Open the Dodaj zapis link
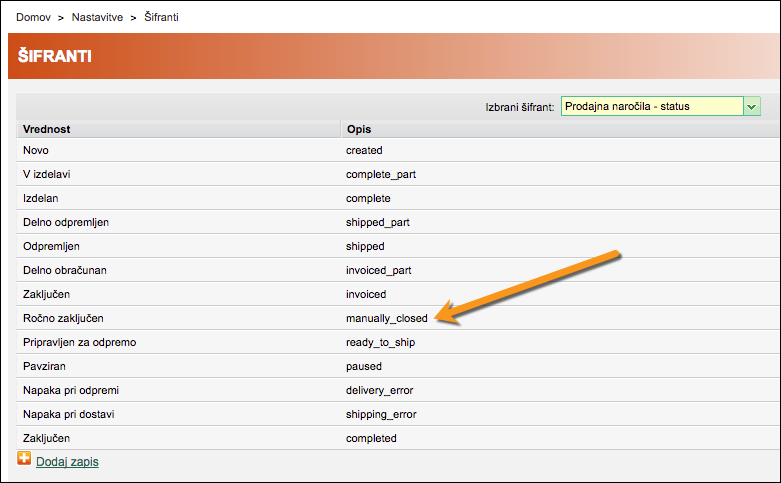This screenshot has height=483, width=781. (67, 462)
